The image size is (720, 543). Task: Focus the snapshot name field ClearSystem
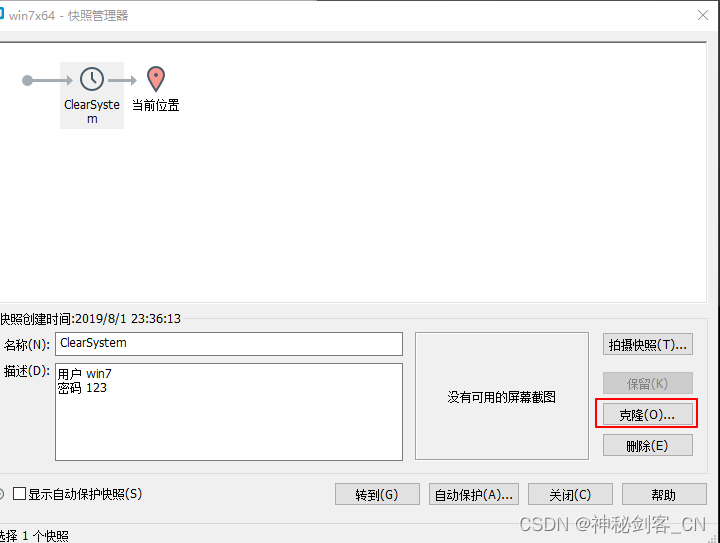point(229,344)
